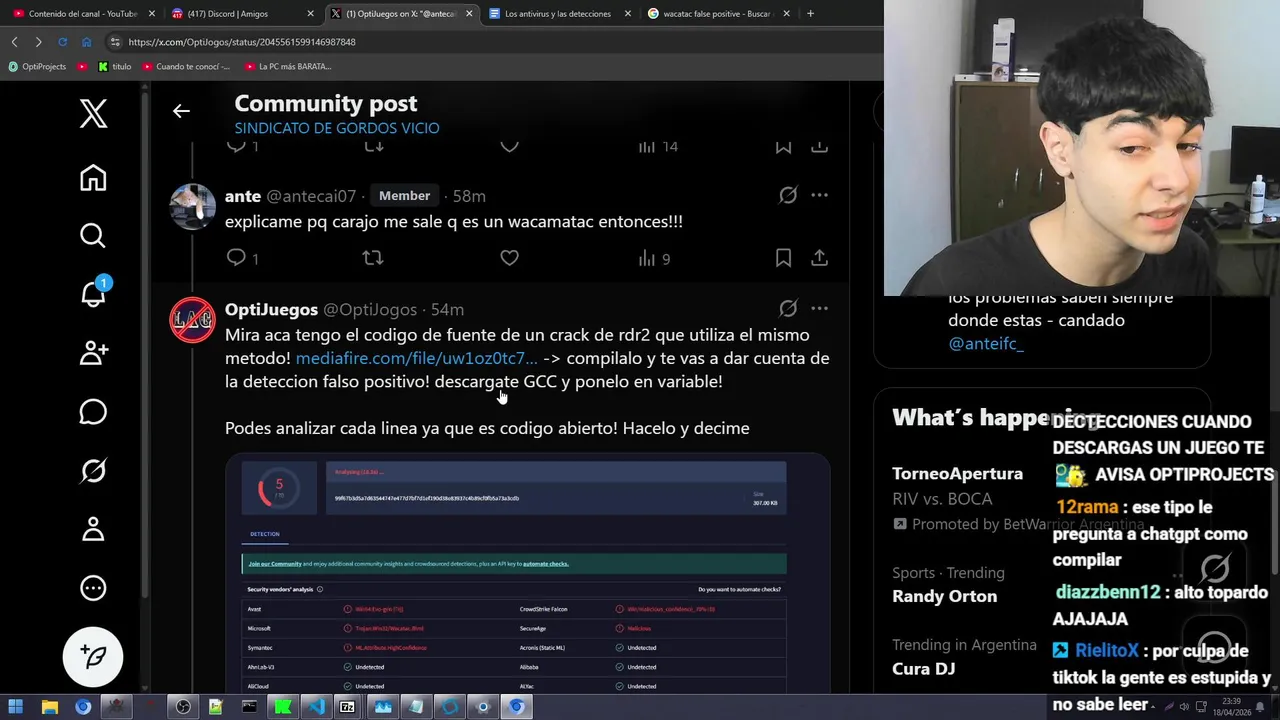1280x720 pixels.
Task: Open the Windows Start menu
Action: click(x=16, y=707)
